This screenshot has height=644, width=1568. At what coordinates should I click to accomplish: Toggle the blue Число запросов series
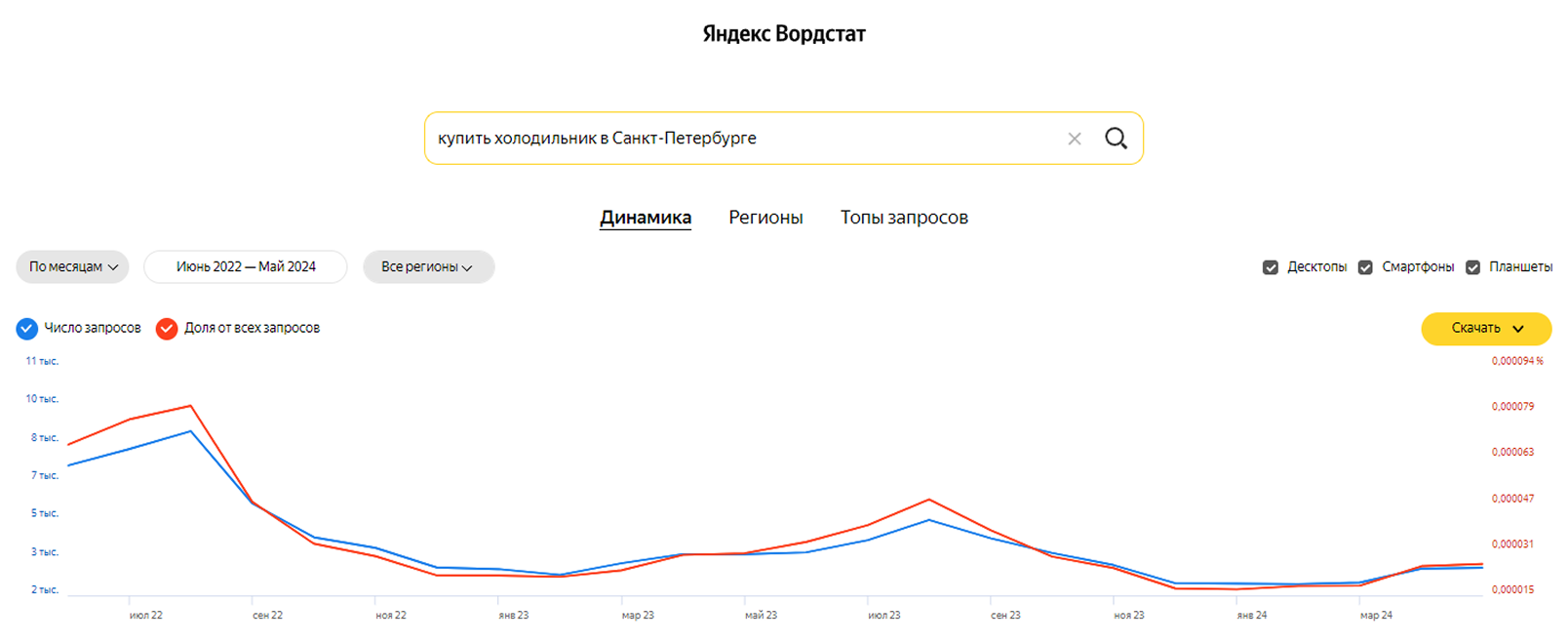click(x=27, y=329)
